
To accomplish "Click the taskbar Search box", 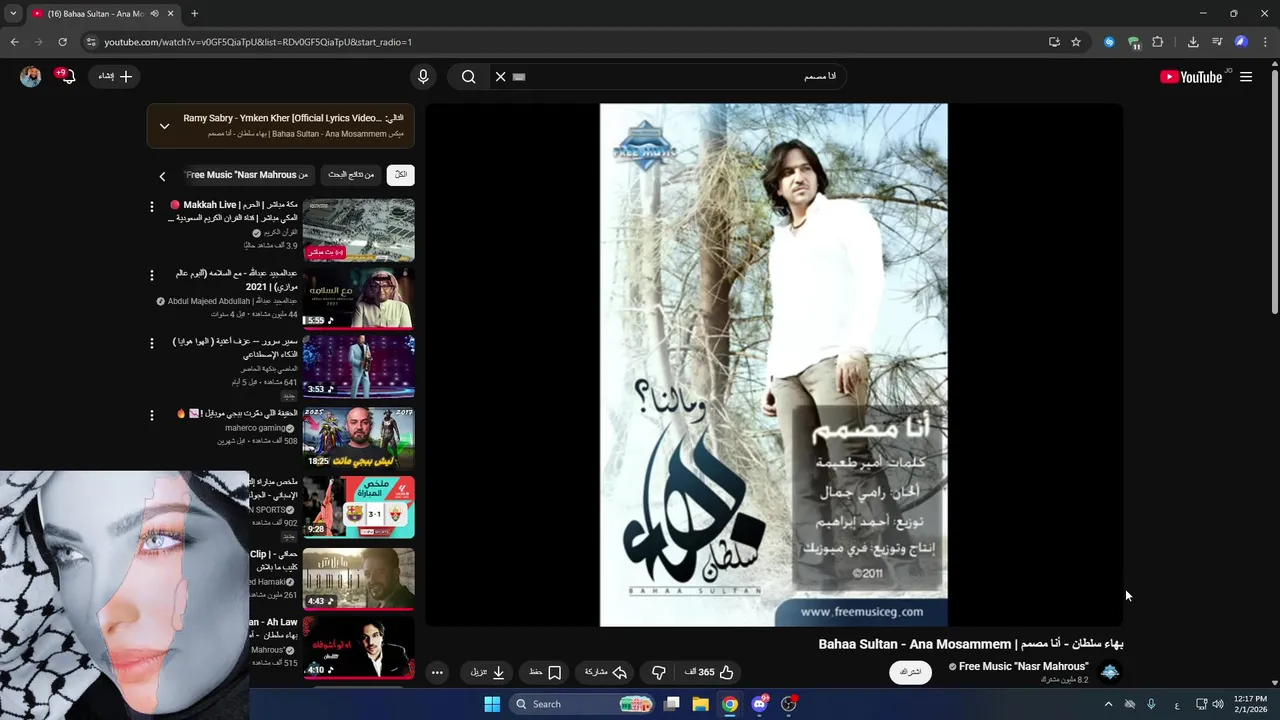I will 583,704.
